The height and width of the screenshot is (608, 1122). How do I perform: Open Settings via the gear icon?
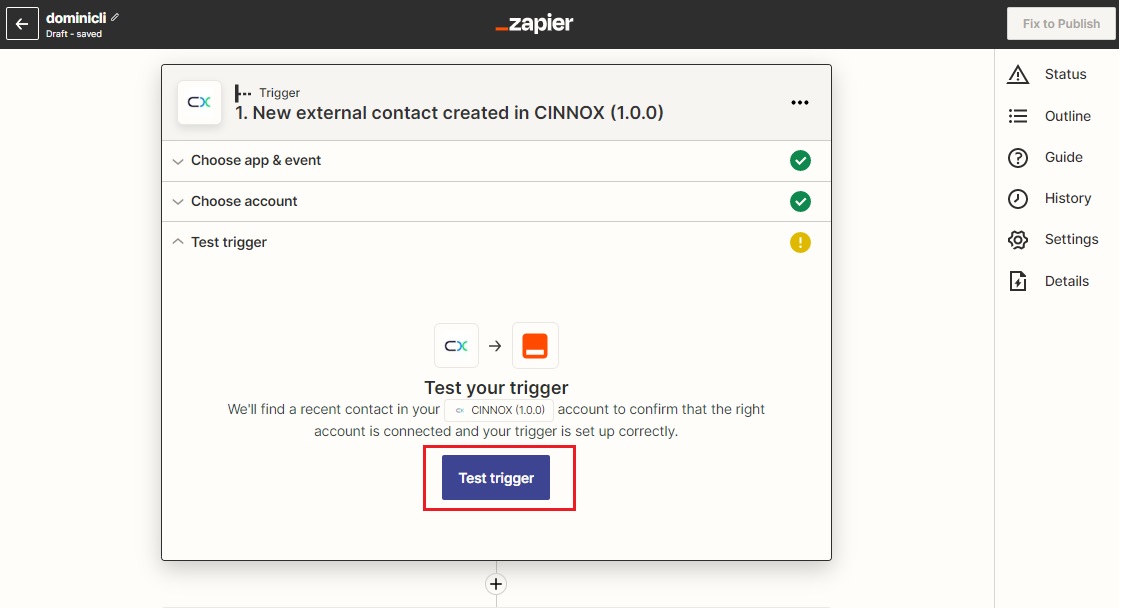(x=1018, y=240)
